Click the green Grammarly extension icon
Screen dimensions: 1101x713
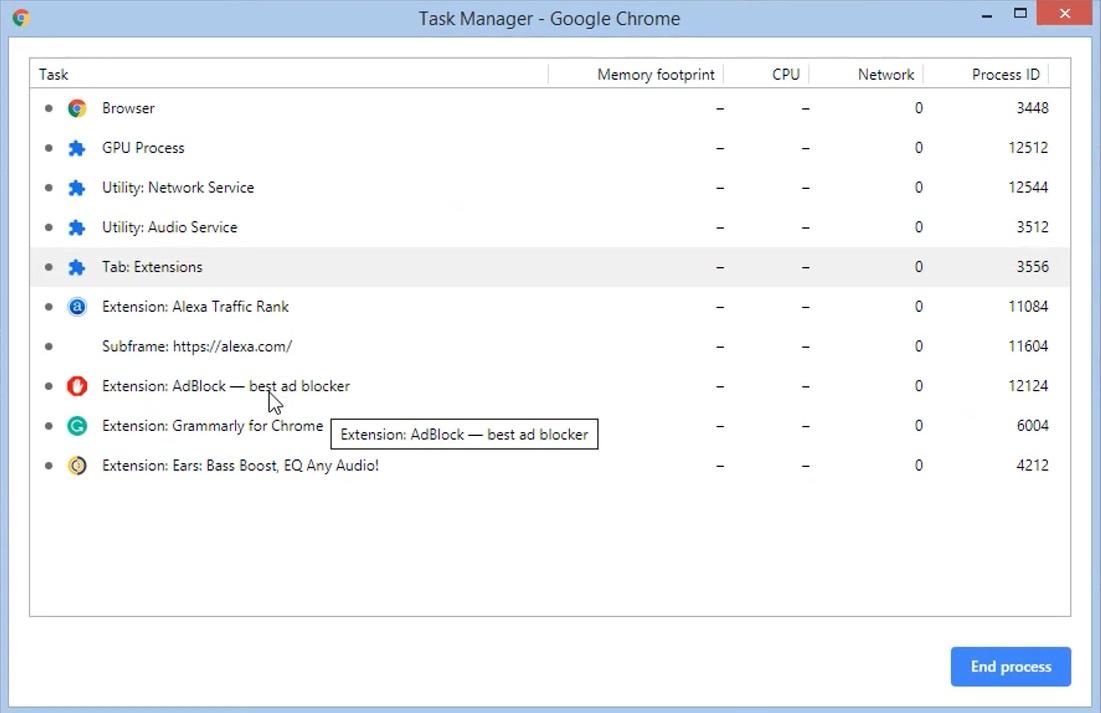77,426
